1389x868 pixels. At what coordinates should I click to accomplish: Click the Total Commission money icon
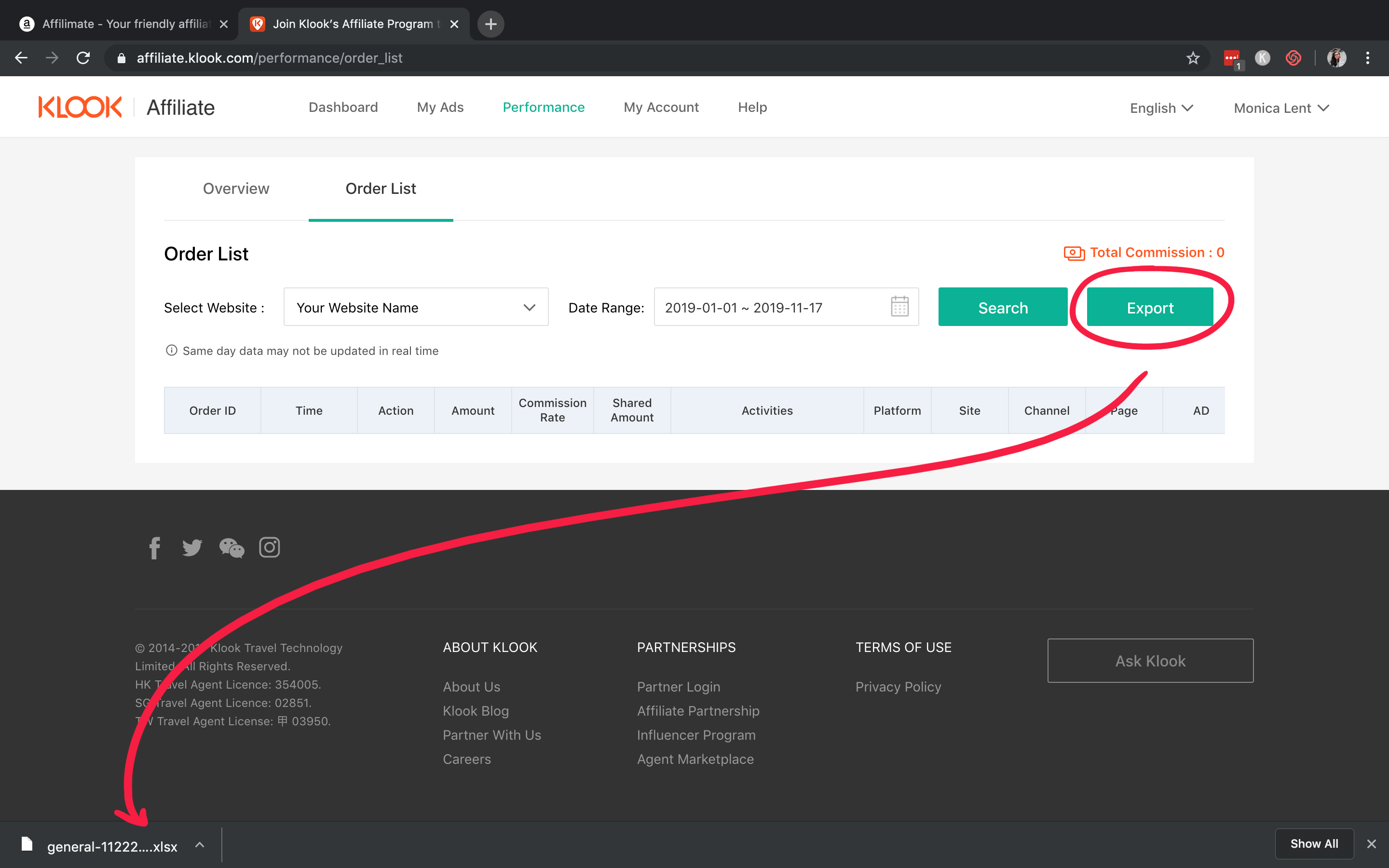point(1074,253)
